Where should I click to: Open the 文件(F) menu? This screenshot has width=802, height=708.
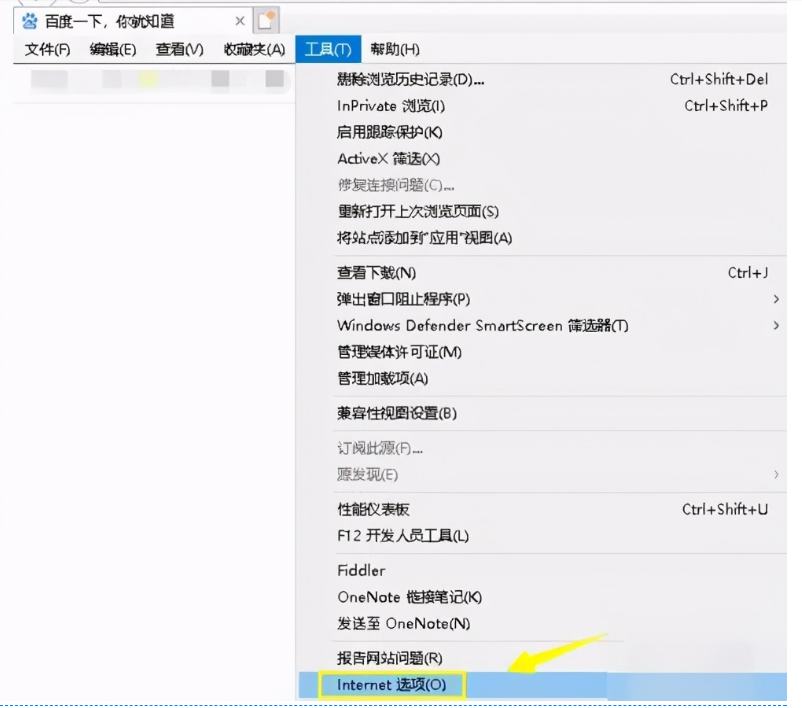tap(47, 49)
